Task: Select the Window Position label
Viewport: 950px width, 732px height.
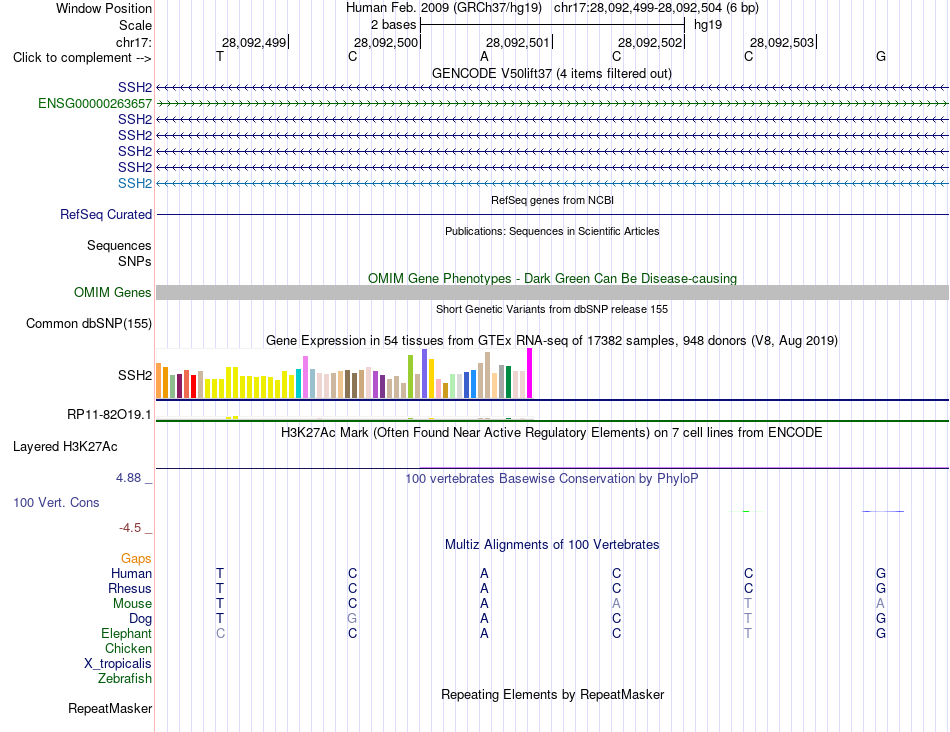Action: point(104,8)
